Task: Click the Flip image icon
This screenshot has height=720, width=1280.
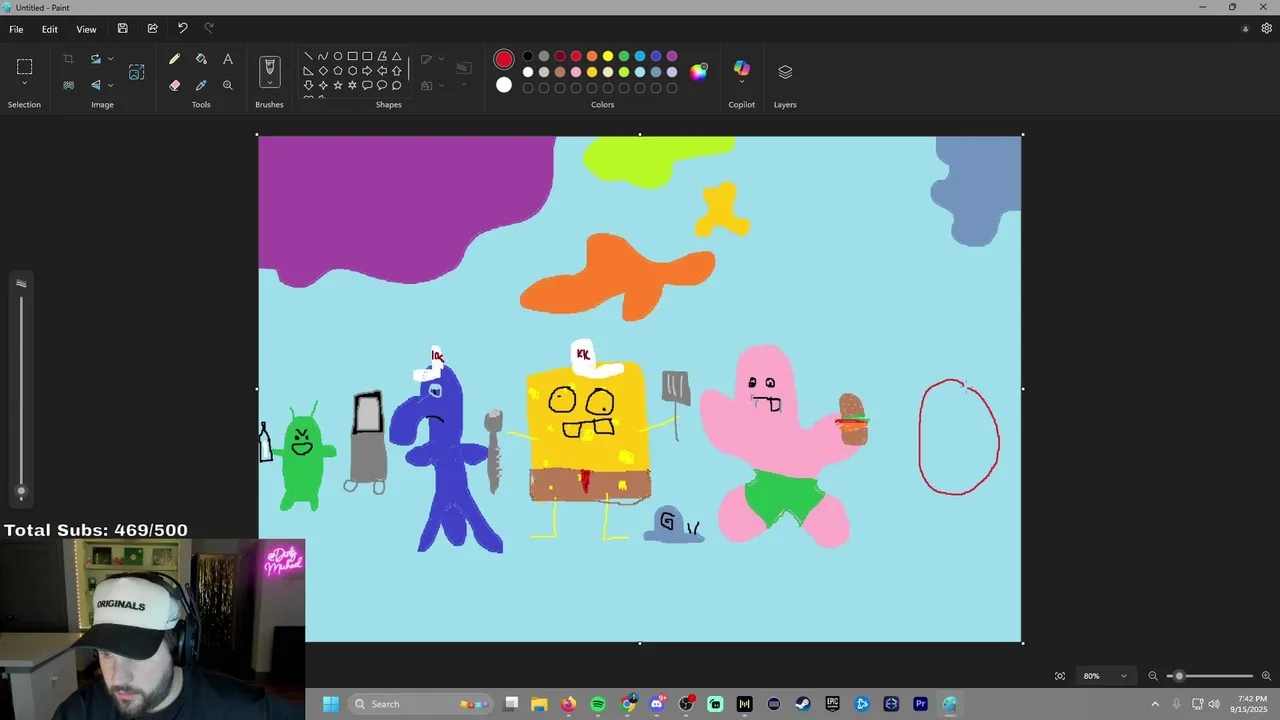Action: 96,85
